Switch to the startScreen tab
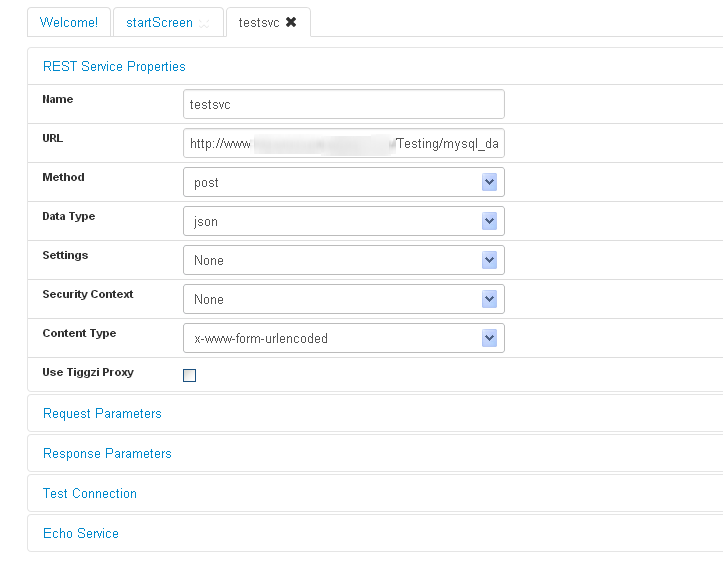The height and width of the screenshot is (571, 723). pyautogui.click(x=159, y=22)
